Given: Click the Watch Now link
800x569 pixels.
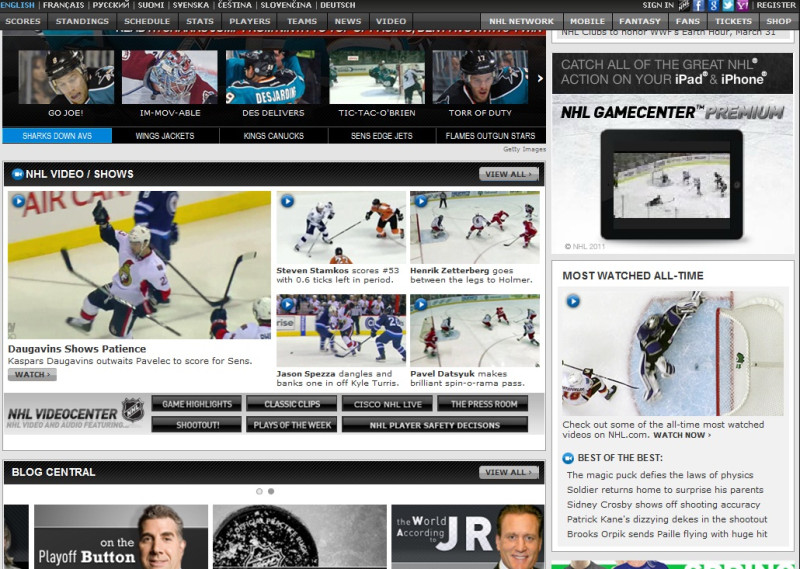Looking at the screenshot, I should pyautogui.click(x=682, y=435).
